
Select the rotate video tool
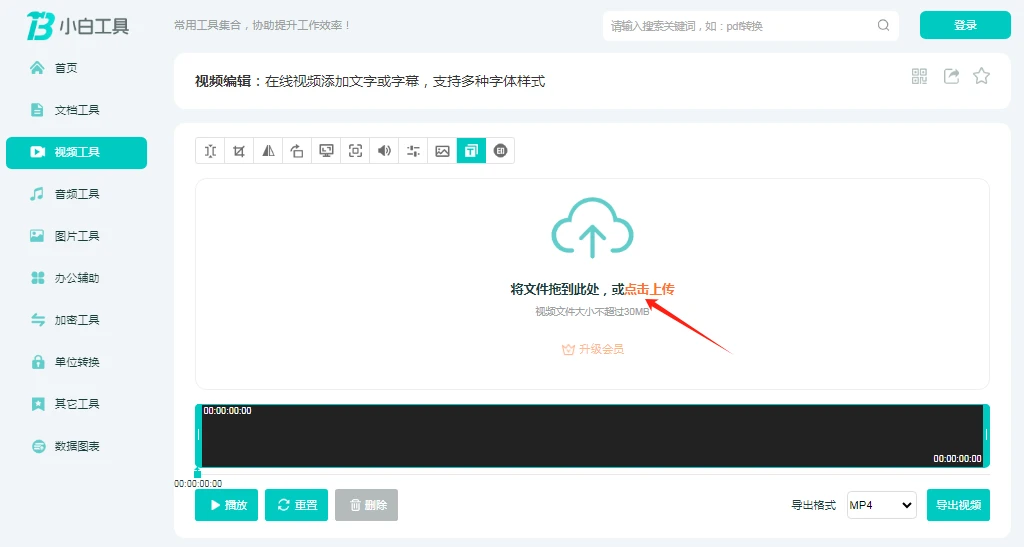click(x=297, y=151)
